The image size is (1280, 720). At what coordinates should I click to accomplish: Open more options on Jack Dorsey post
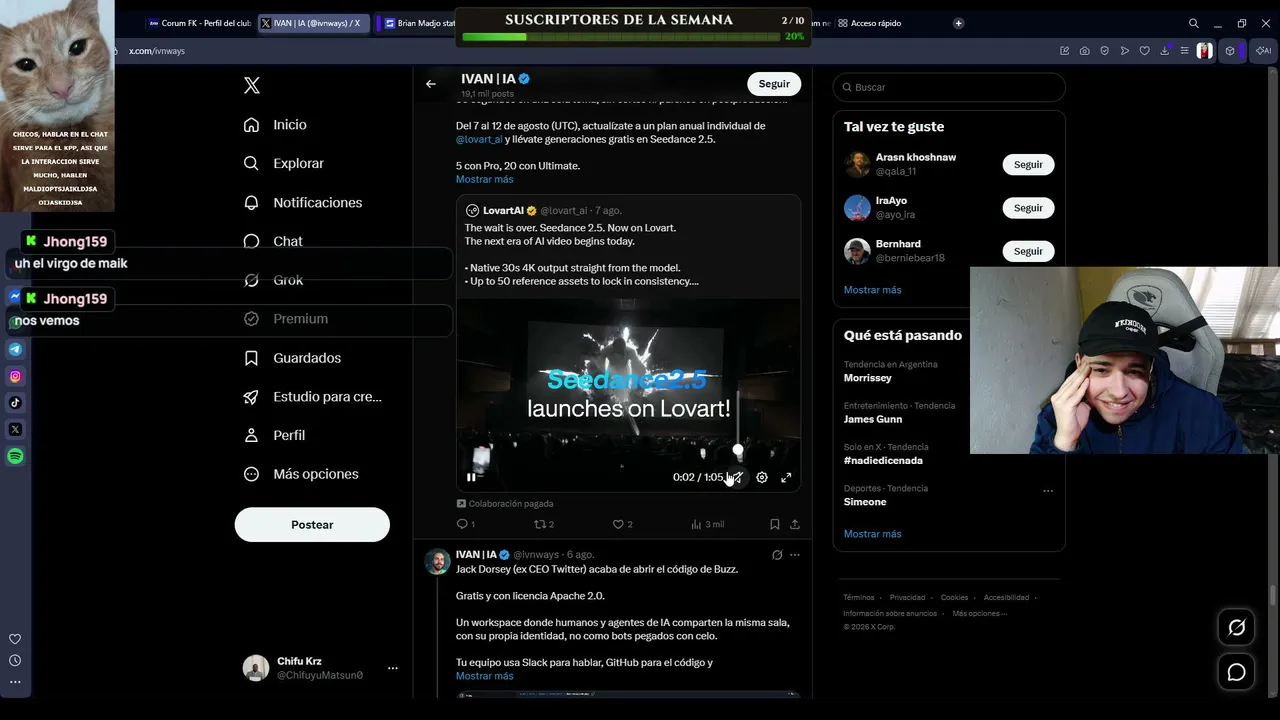(795, 555)
